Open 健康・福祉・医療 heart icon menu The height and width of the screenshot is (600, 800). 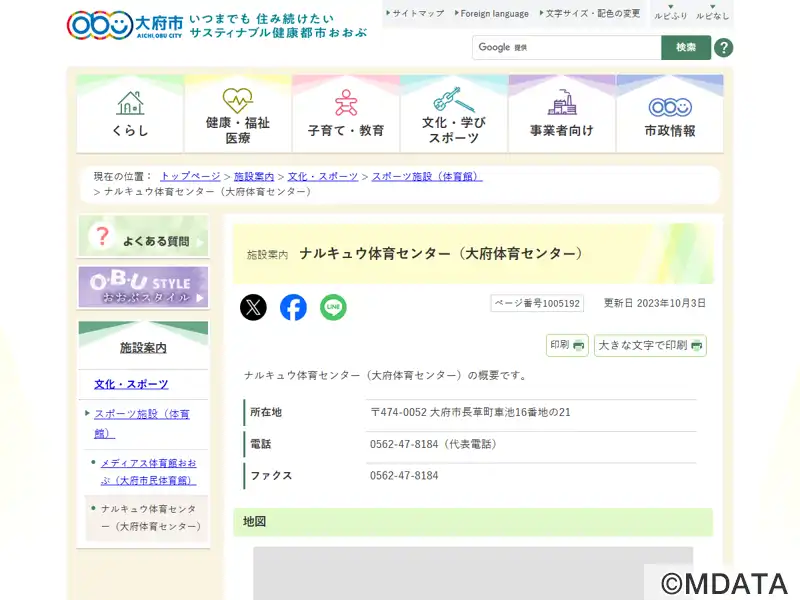pyautogui.click(x=238, y=113)
